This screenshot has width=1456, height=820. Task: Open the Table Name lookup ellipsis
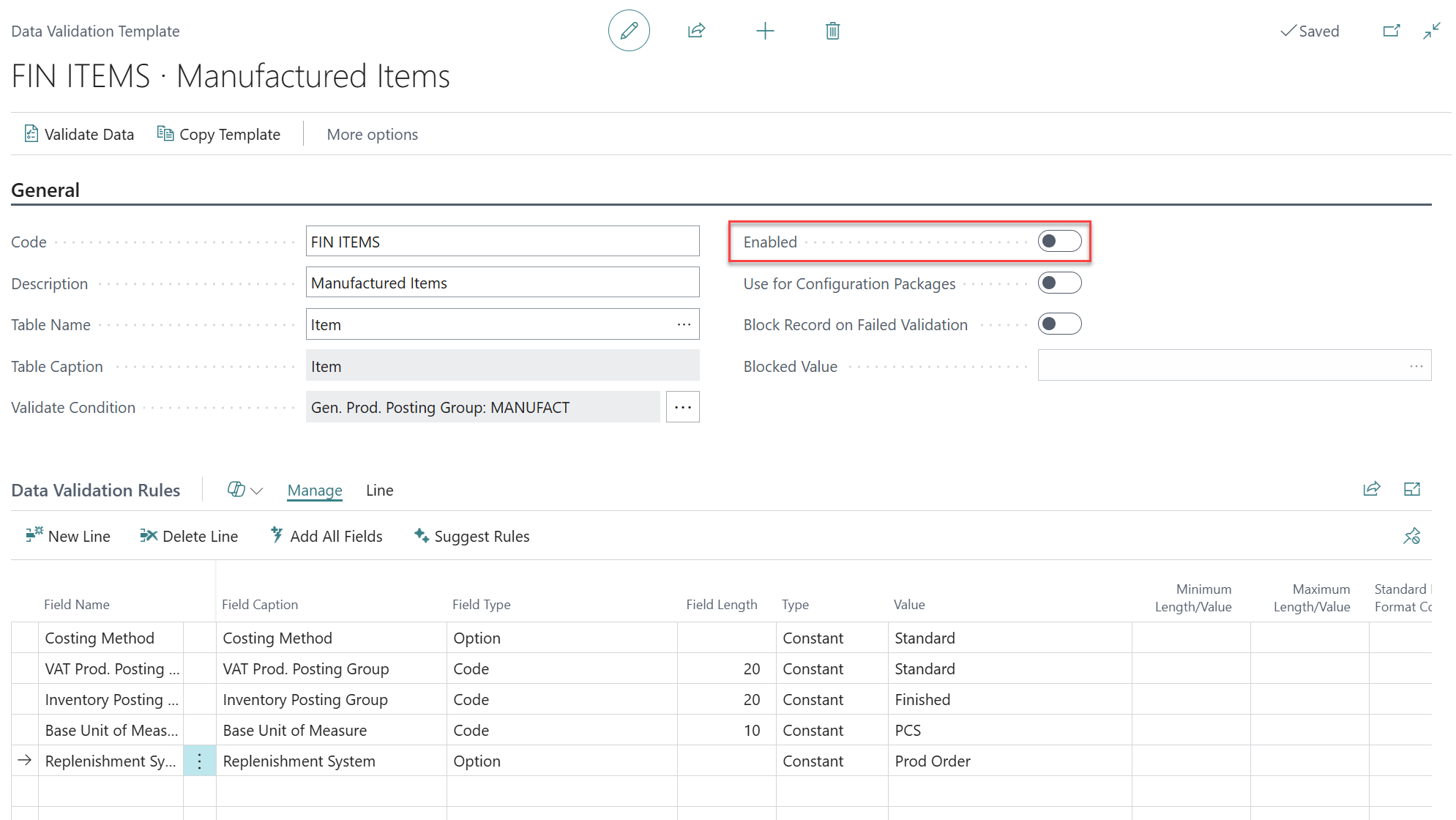[x=682, y=324]
